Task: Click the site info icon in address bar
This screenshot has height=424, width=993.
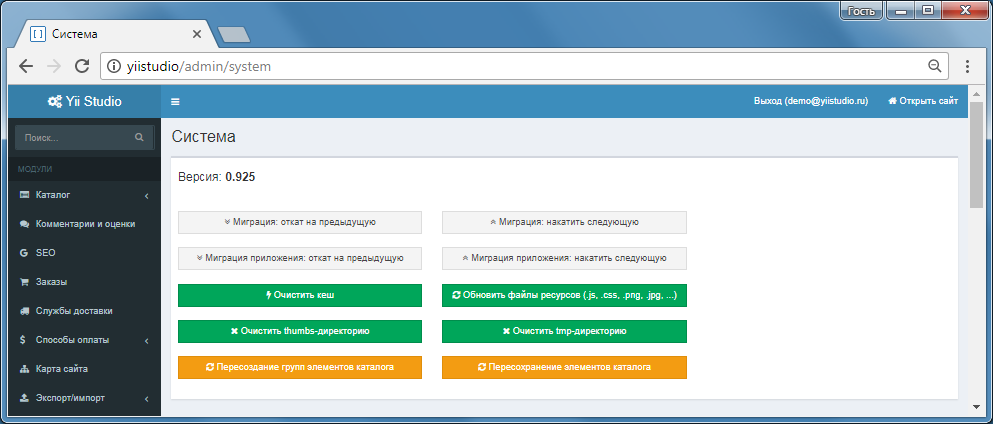Action: tap(114, 66)
